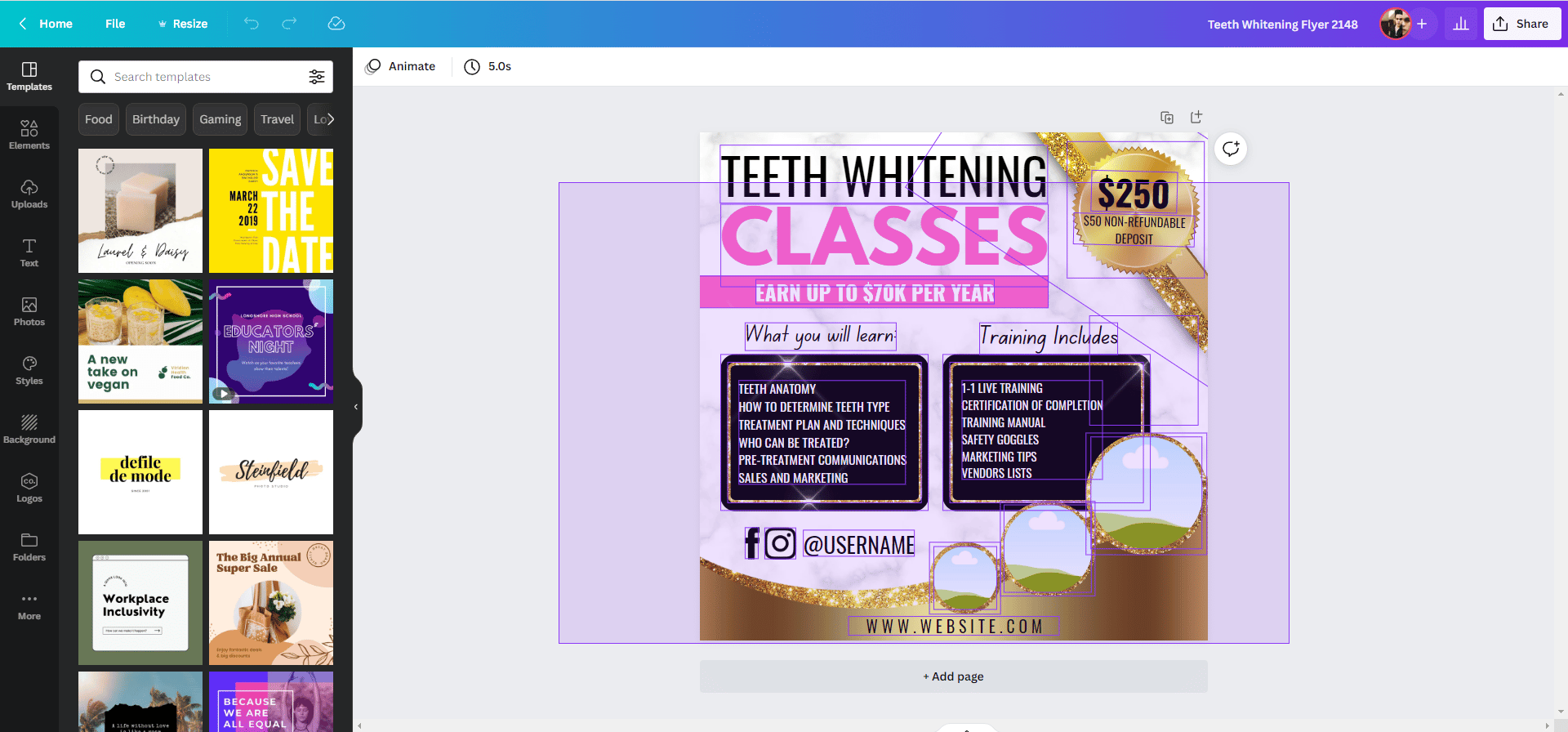
Task: Open the File menu
Action: click(x=115, y=24)
